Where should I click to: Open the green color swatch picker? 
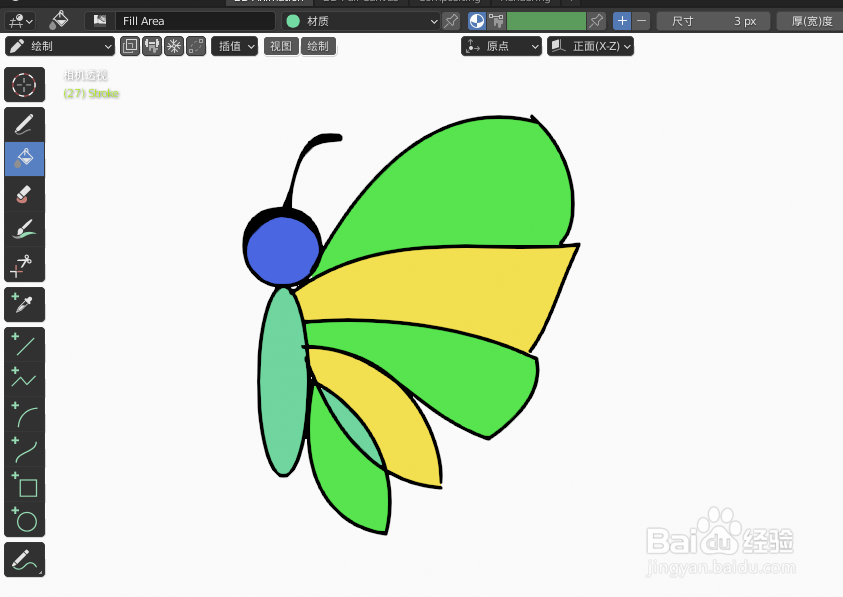[546, 21]
